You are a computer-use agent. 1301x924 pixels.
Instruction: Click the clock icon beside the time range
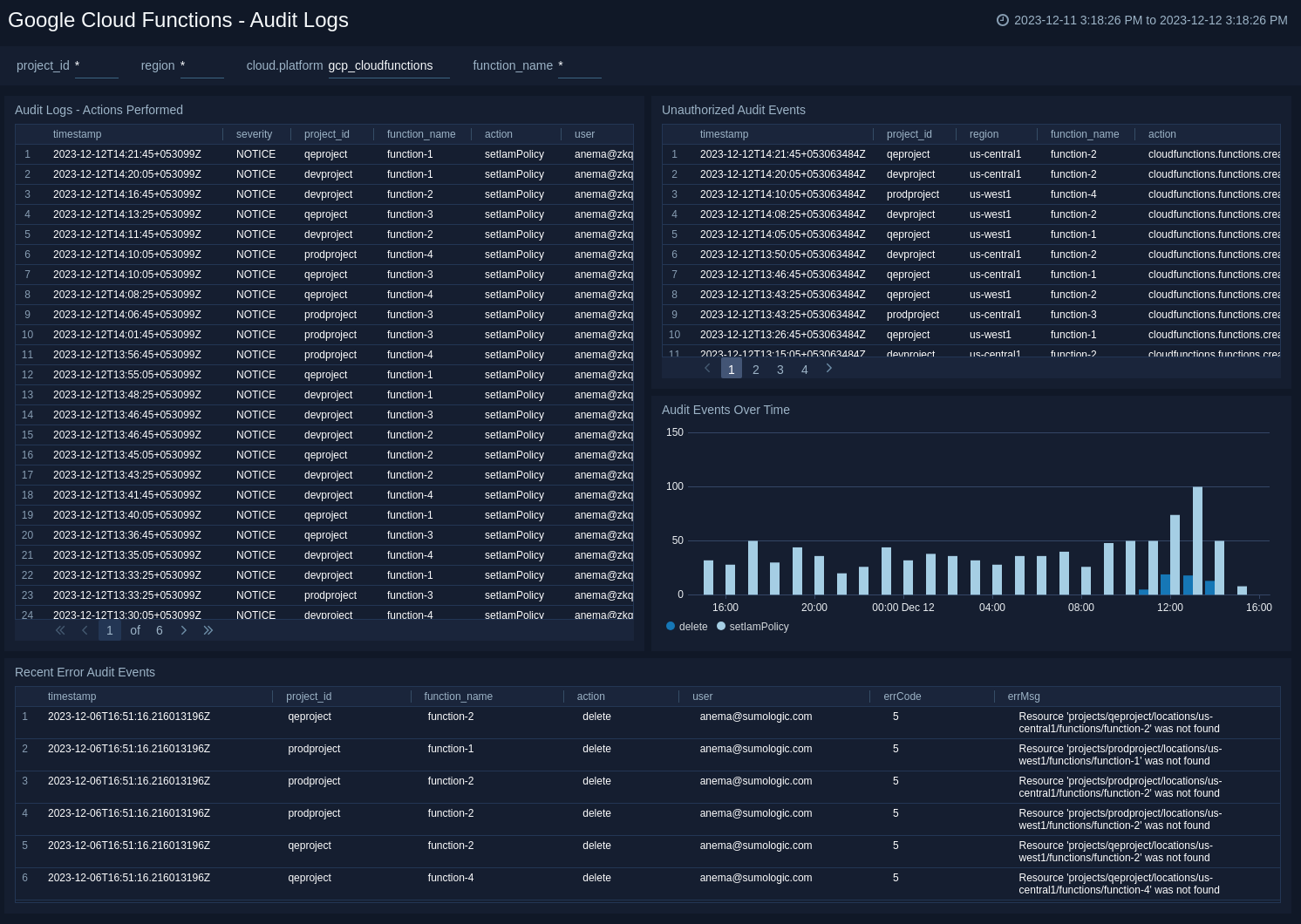(1003, 20)
